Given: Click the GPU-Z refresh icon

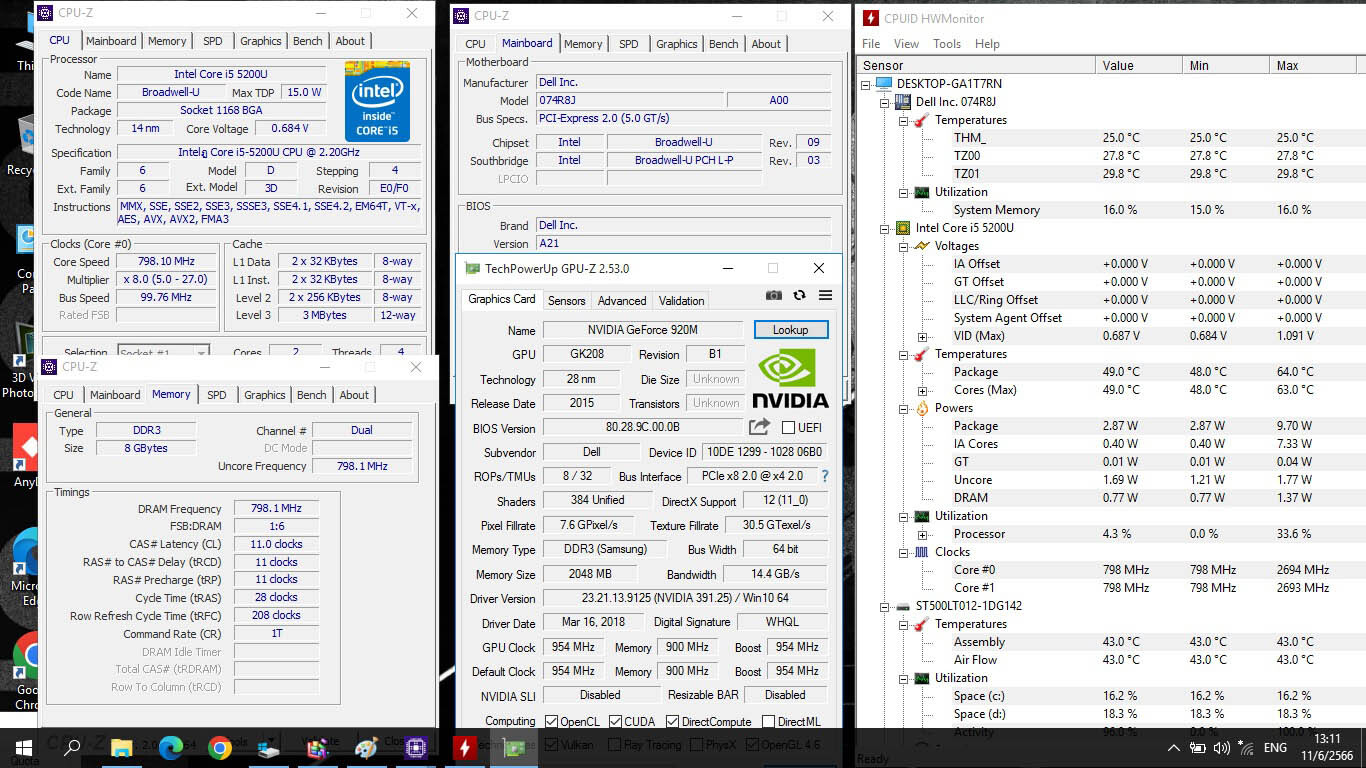Looking at the screenshot, I should tap(799, 296).
